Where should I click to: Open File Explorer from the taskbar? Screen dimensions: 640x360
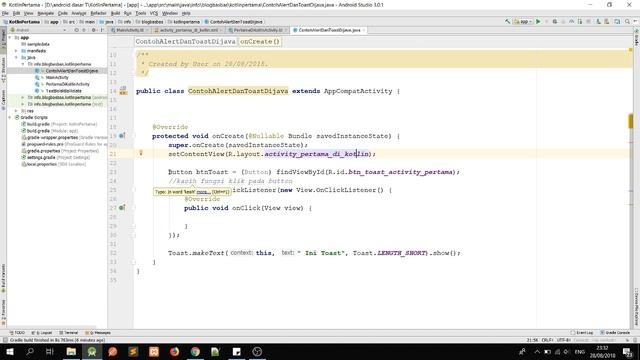pyautogui.click(x=71, y=351)
